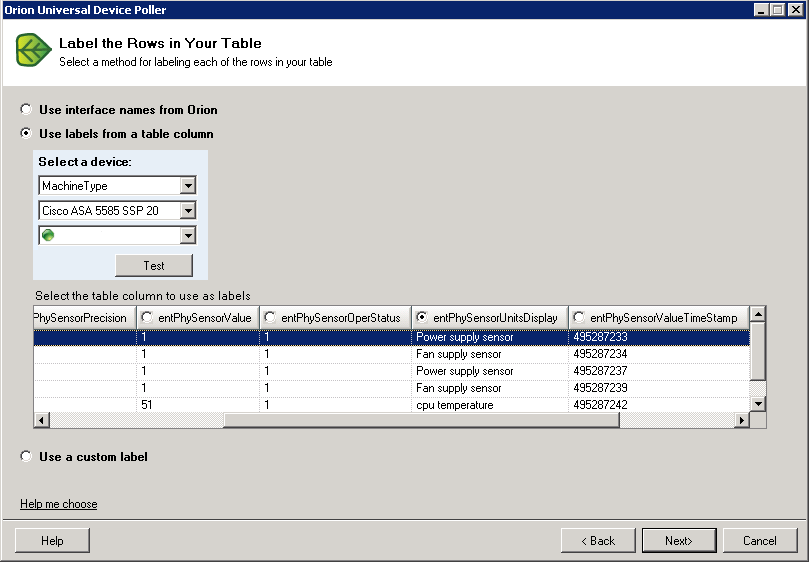The image size is (809, 562).
Task: Select row with timestamp 495287239
Action: [392, 388]
